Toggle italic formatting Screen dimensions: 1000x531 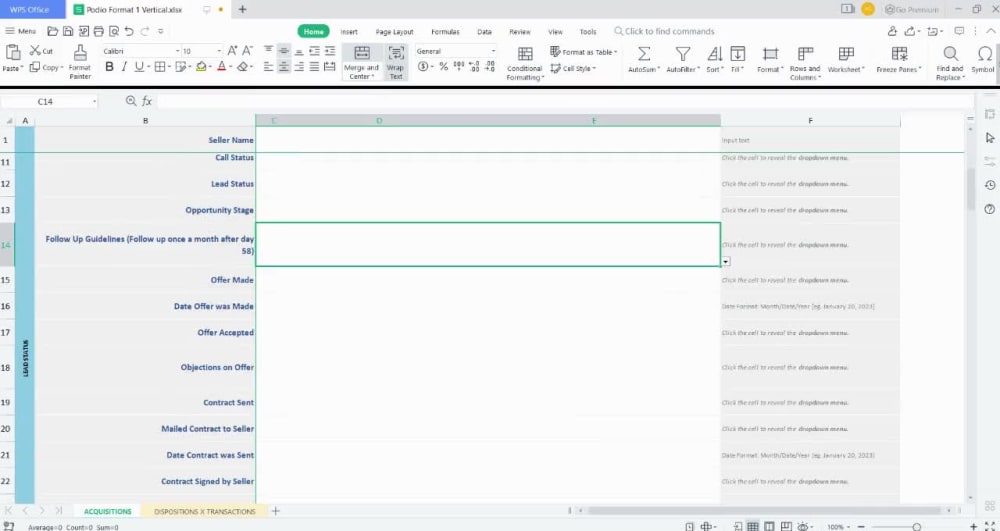[124, 67]
